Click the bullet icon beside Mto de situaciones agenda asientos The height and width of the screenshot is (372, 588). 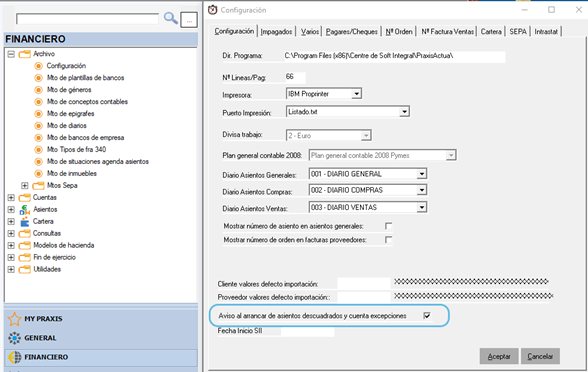[38, 162]
